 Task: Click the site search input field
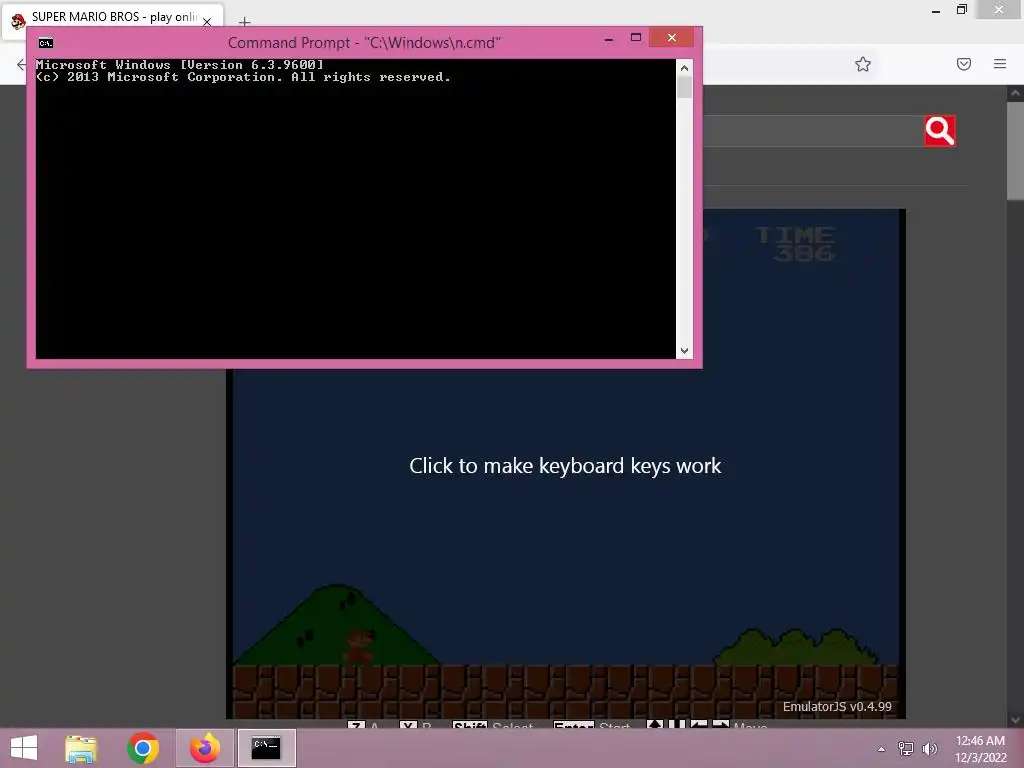(x=813, y=131)
